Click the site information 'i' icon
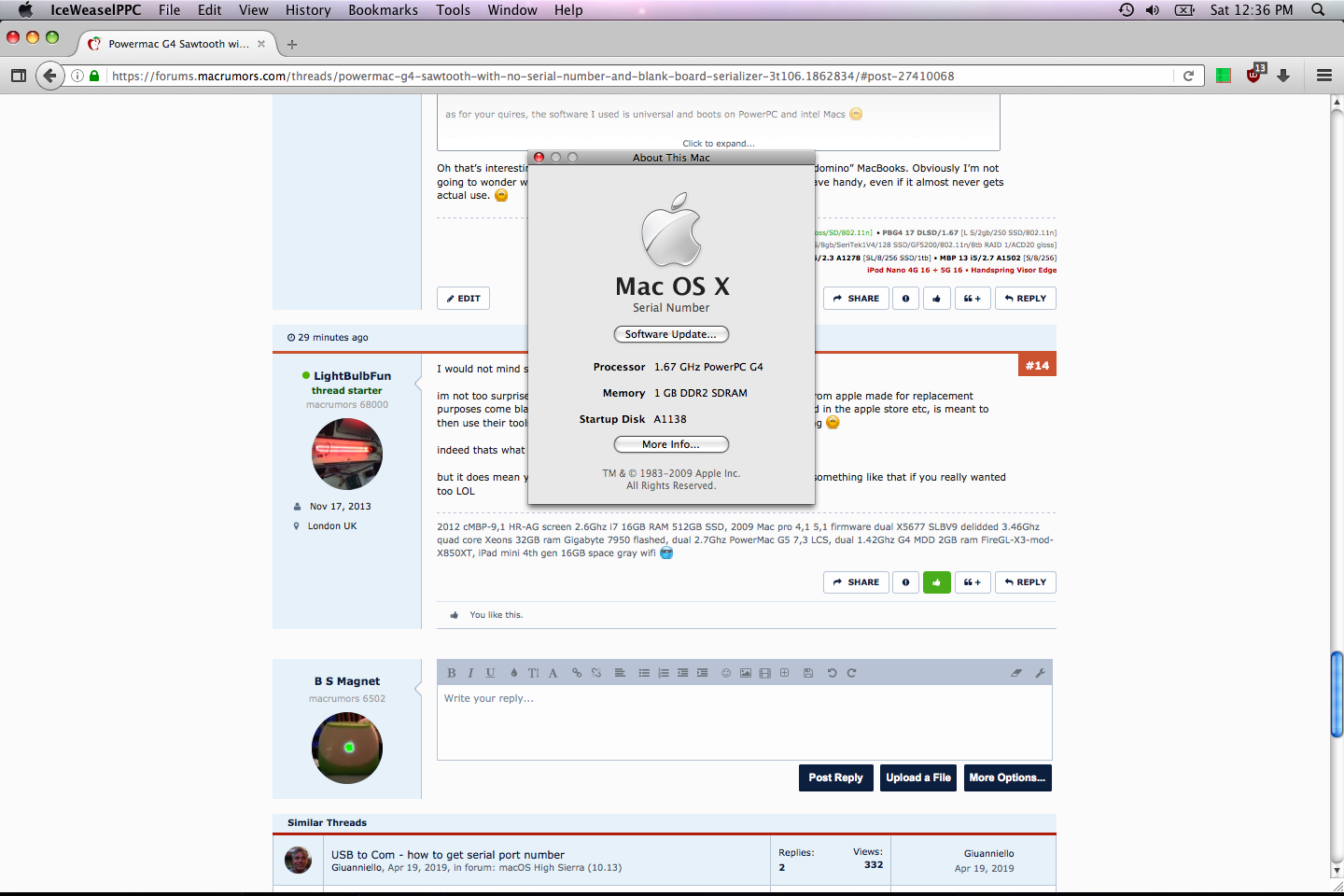This screenshot has width=1344, height=896. tap(77, 77)
